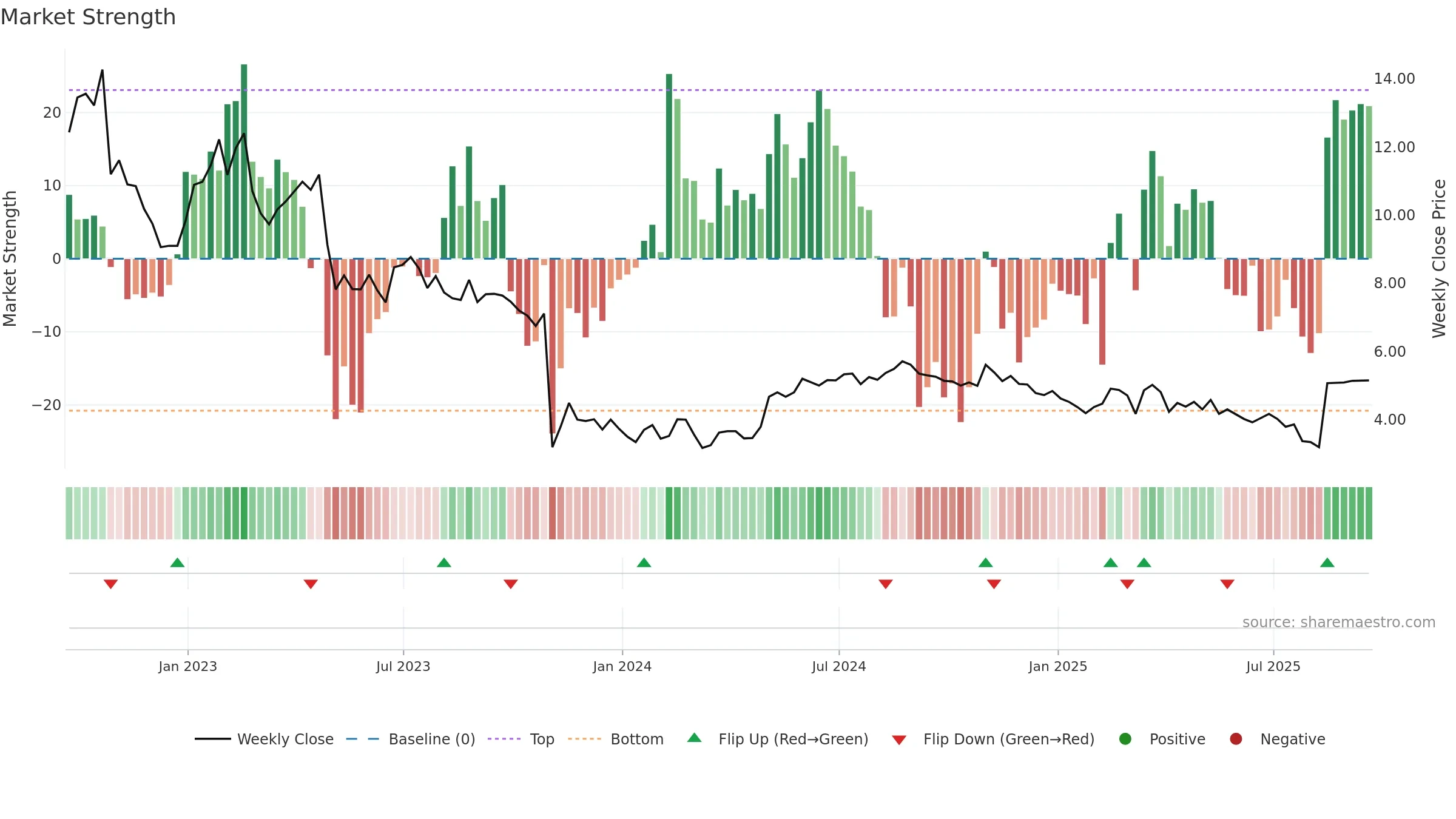The width and height of the screenshot is (1456, 819).
Task: Click the 10.00 price tick label
Action: pyautogui.click(x=1394, y=215)
